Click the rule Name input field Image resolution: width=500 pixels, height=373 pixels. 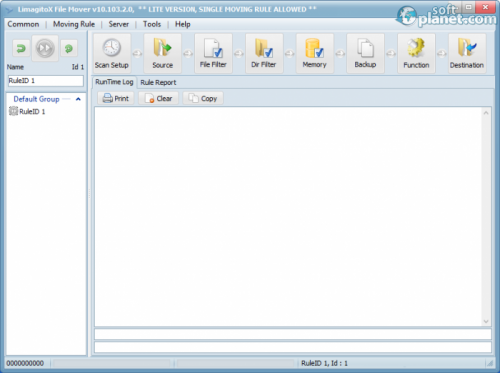click(x=46, y=81)
